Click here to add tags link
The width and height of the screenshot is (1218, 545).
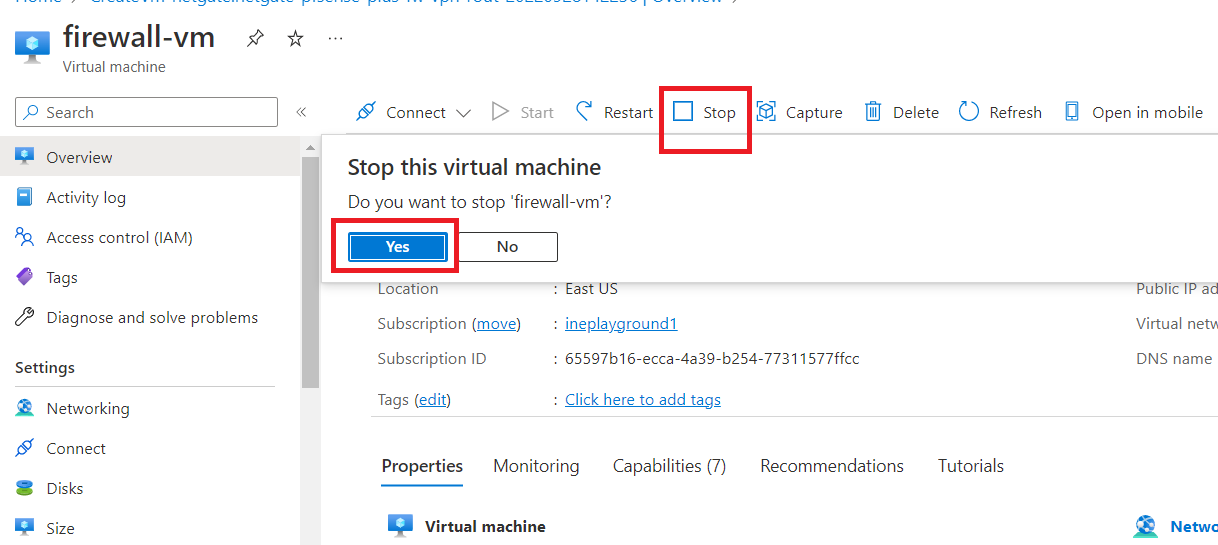coord(642,400)
